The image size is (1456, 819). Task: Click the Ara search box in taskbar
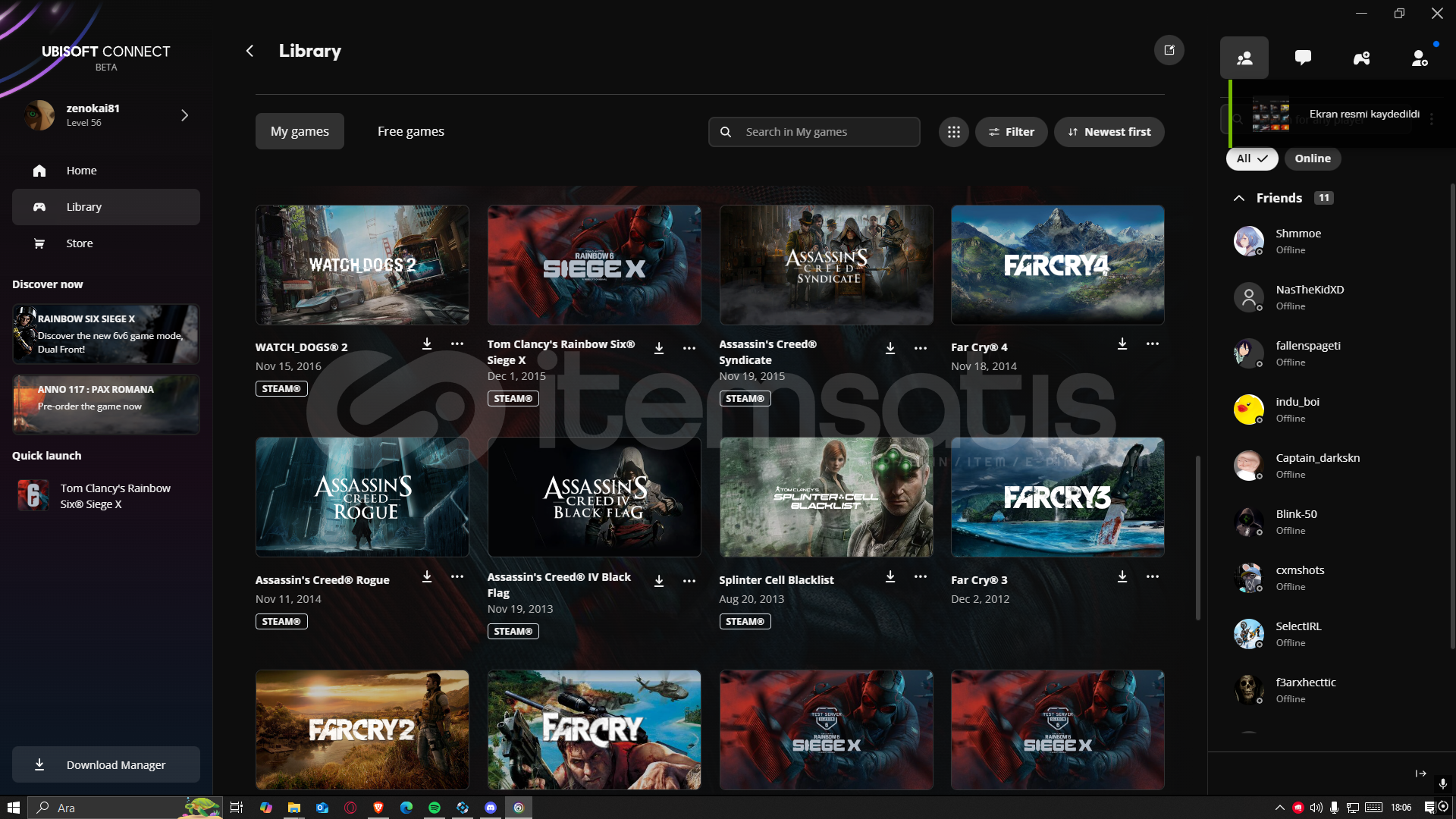[126, 808]
